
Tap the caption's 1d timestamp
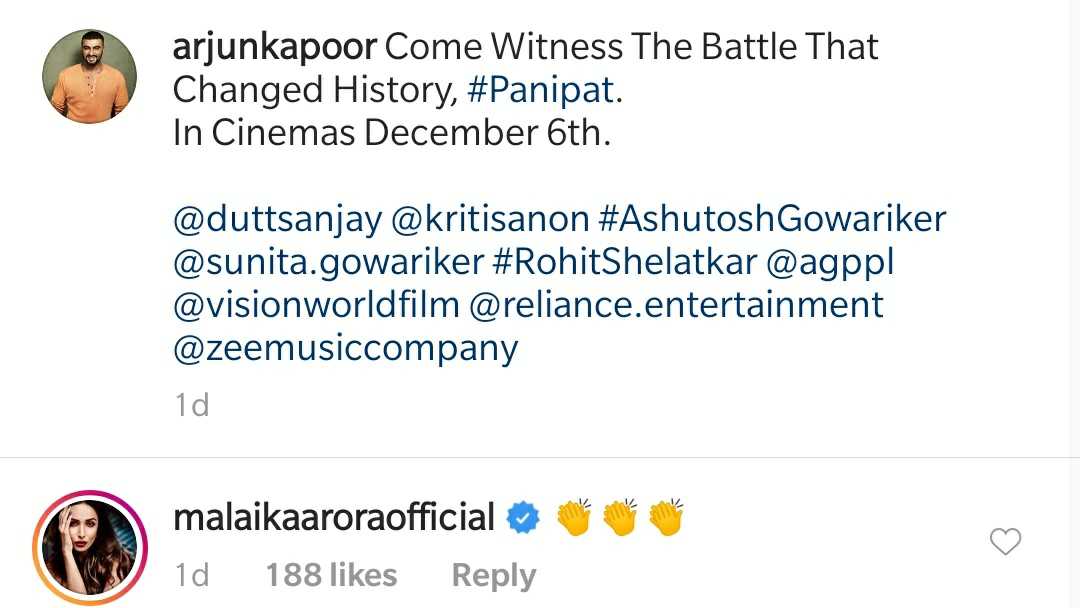191,405
